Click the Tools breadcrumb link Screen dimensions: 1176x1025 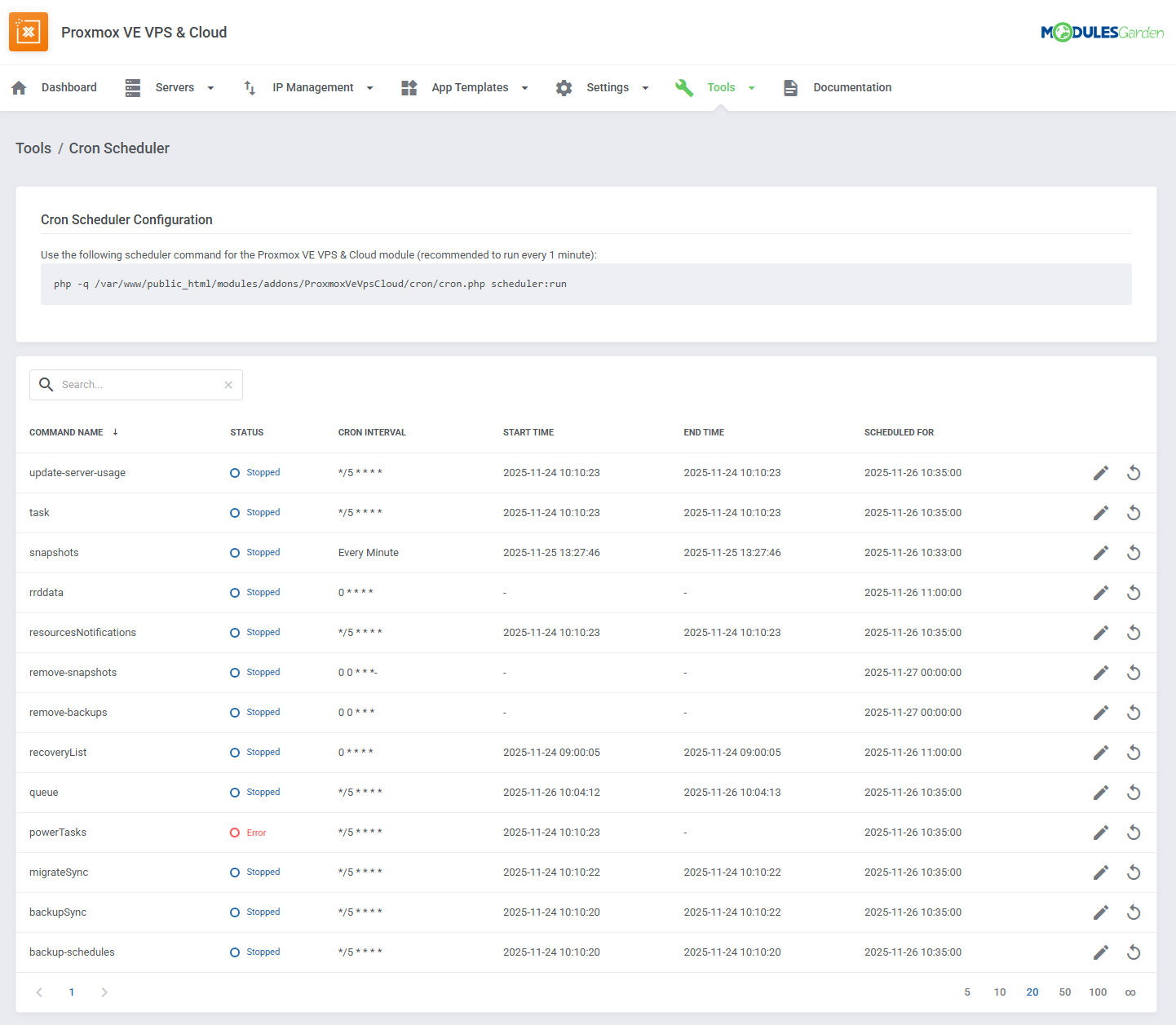pos(33,148)
